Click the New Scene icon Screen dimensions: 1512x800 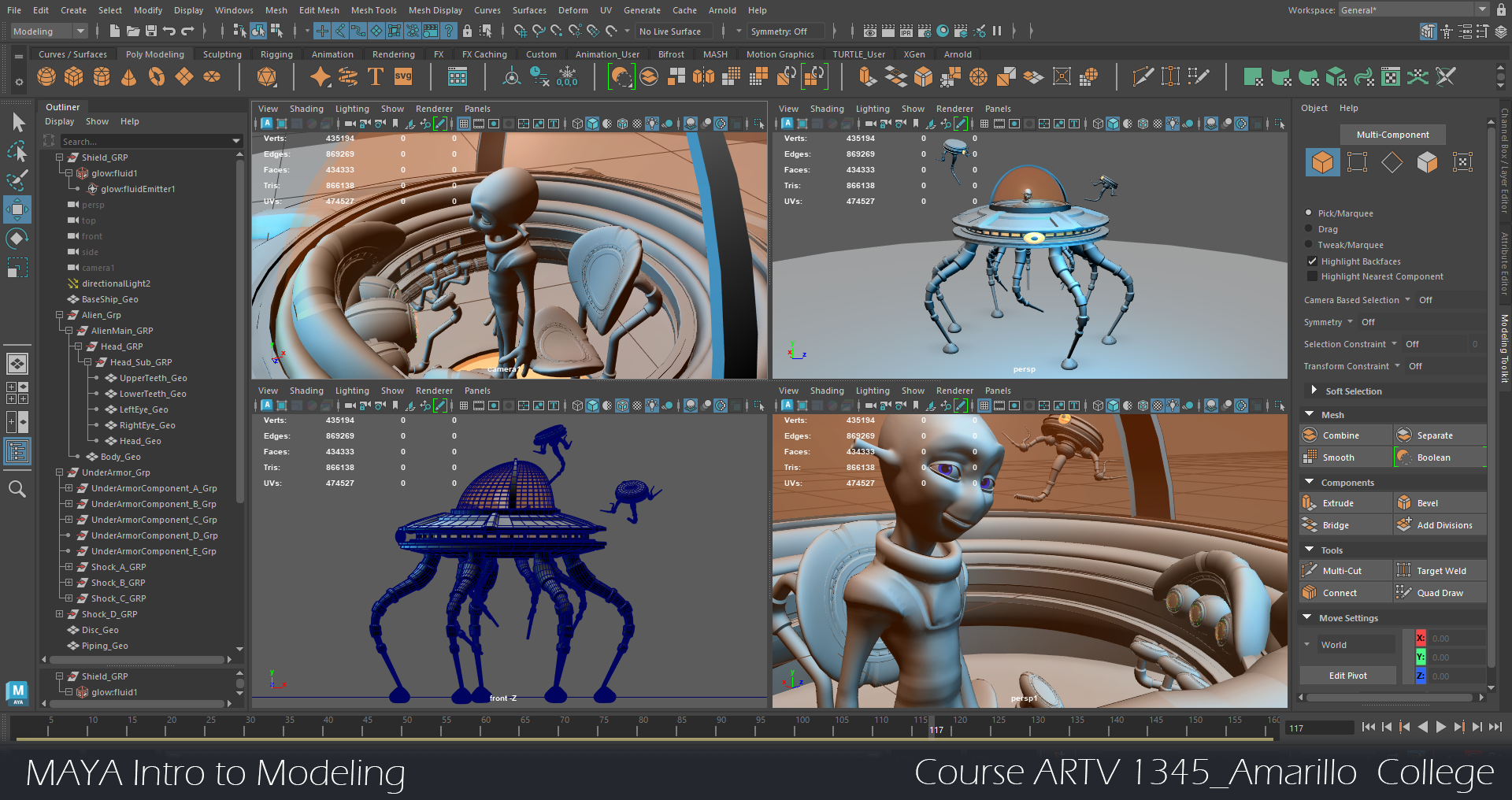coord(115,31)
